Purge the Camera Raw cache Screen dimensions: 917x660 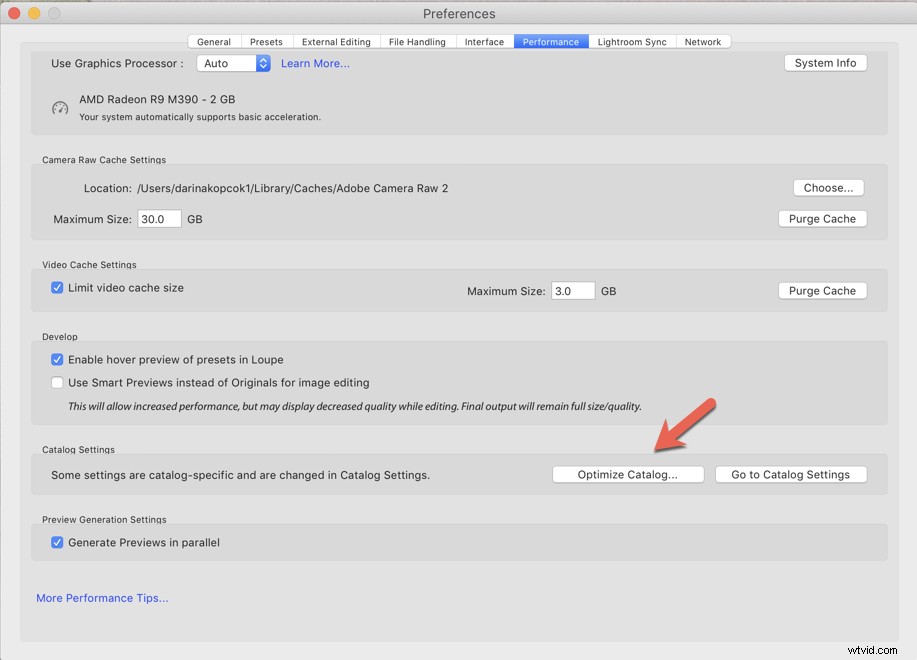(x=822, y=218)
